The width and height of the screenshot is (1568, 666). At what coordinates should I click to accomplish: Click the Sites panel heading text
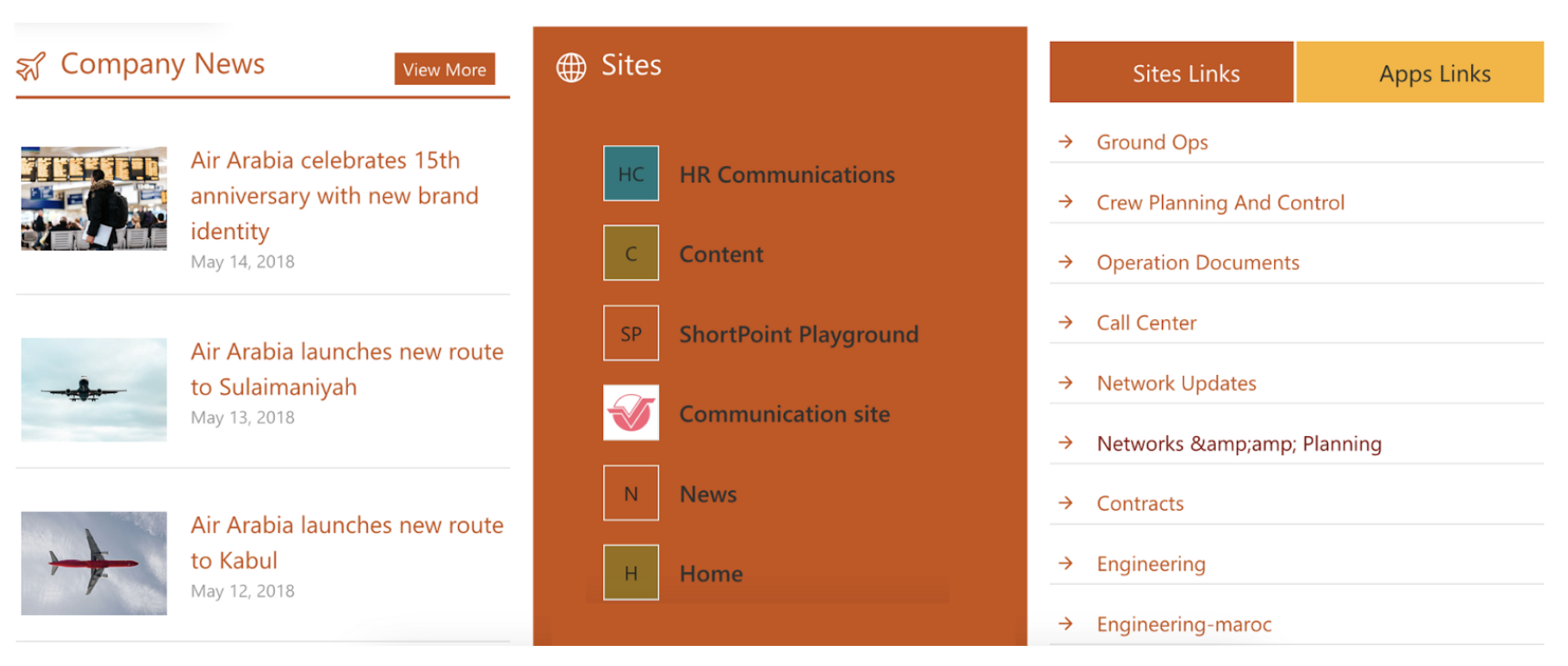pos(631,65)
